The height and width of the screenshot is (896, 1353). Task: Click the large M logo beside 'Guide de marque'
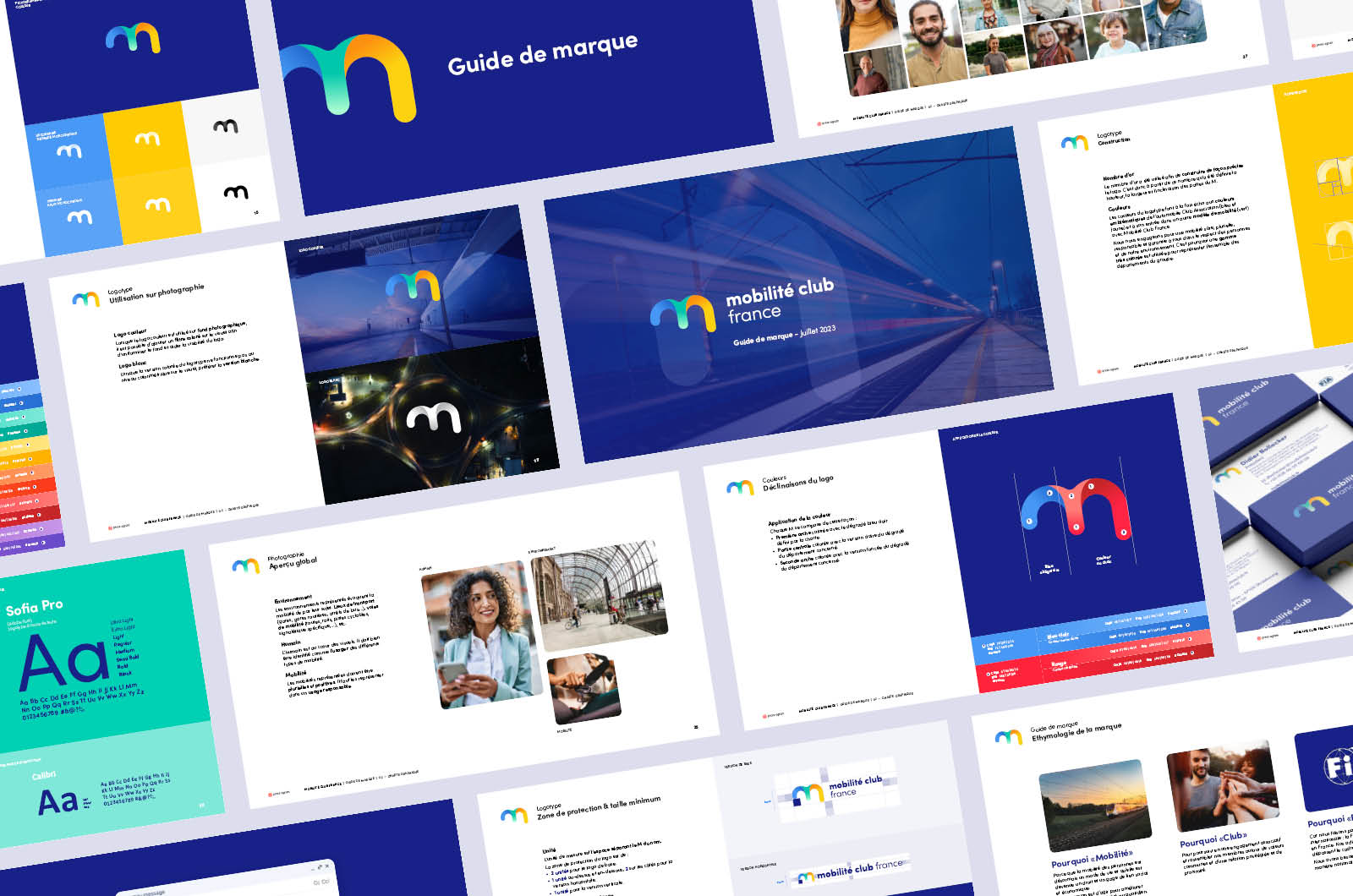pyautogui.click(x=348, y=78)
